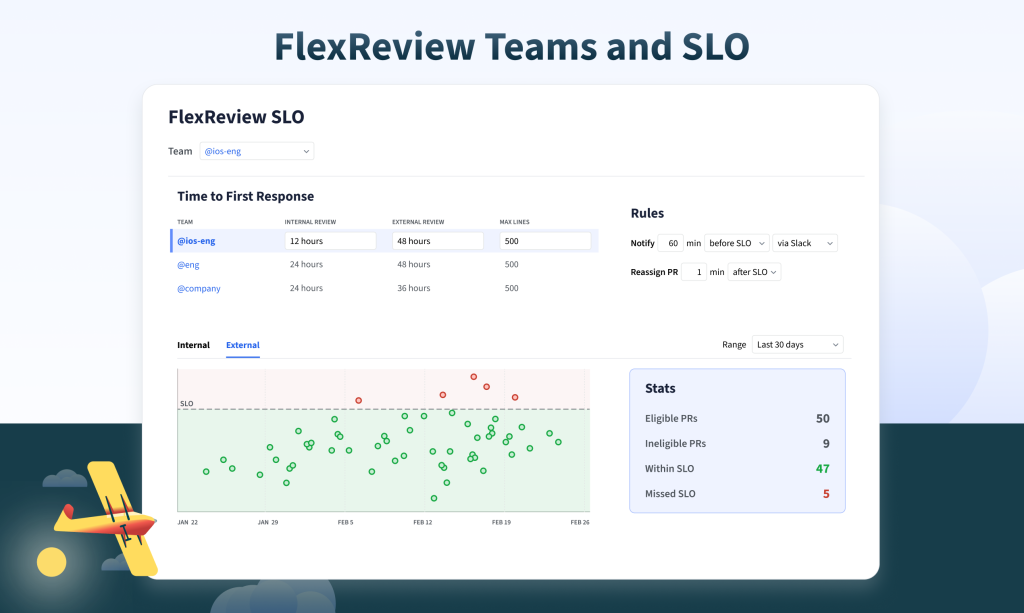Open the @eng team link
The image size is (1024, 613).
188,265
